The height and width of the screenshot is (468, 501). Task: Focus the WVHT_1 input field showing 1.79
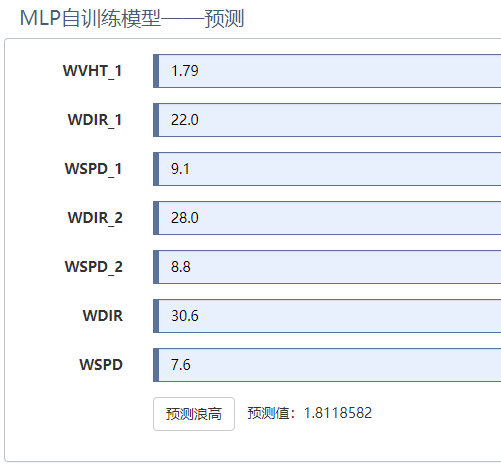tap(327, 71)
